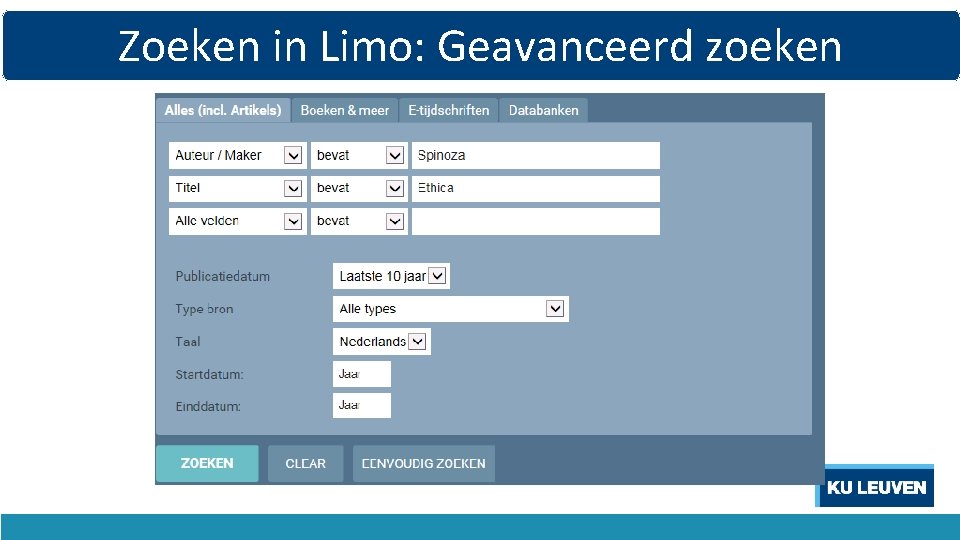Click the ZOEKEN button

[207, 463]
